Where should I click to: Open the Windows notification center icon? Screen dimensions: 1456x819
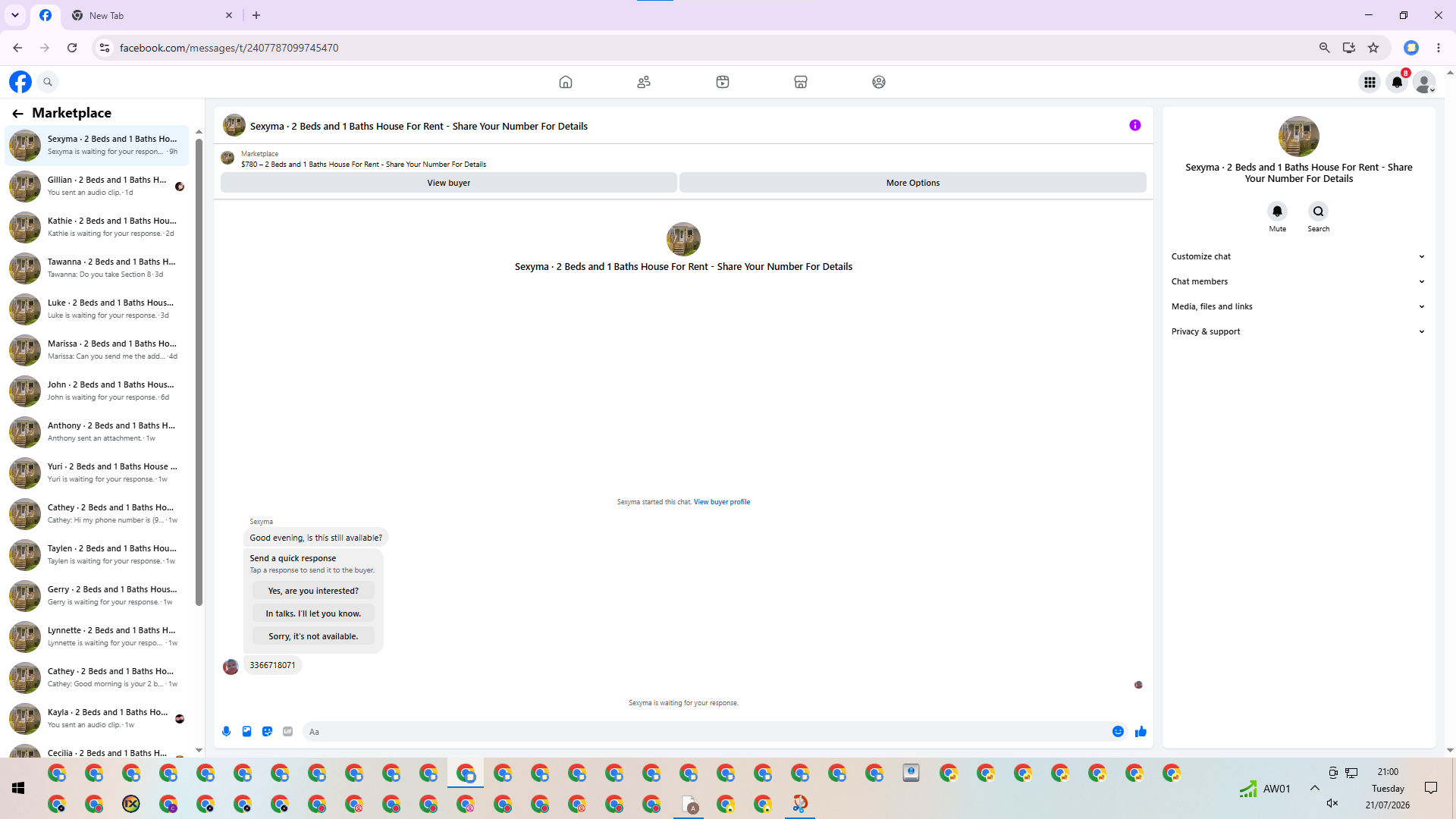pos(1431,789)
